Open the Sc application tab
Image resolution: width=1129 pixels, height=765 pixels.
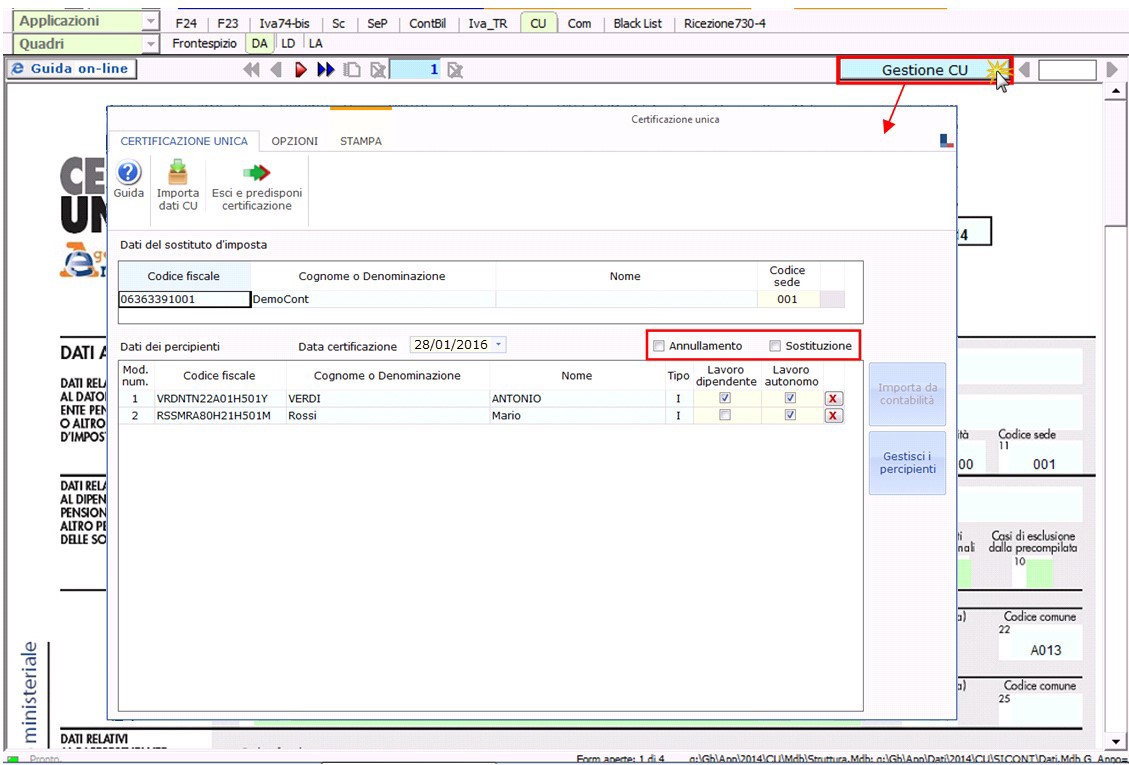click(338, 24)
